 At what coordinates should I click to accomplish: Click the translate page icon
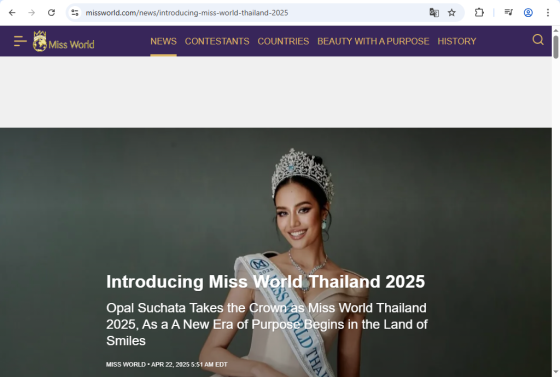(x=434, y=13)
